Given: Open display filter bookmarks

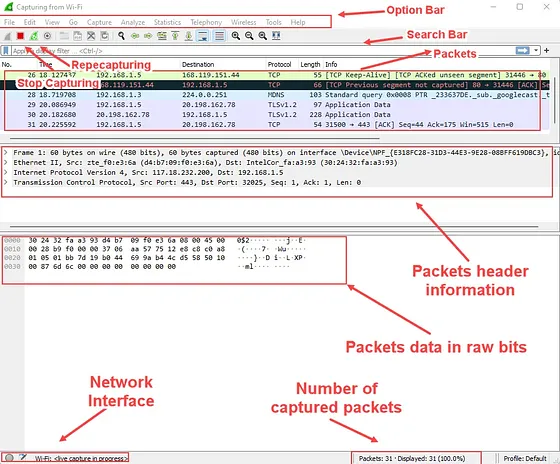Looking at the screenshot, I should (6, 51).
